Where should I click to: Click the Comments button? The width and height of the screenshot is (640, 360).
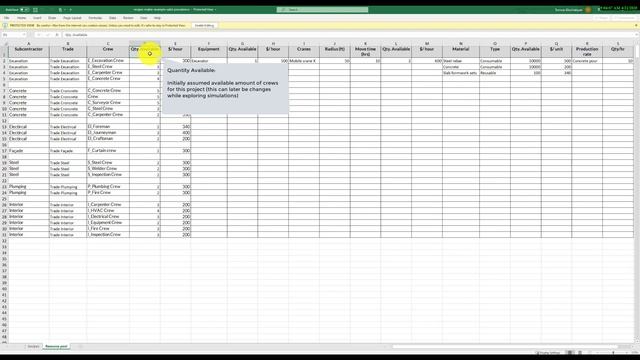click(x=624, y=18)
